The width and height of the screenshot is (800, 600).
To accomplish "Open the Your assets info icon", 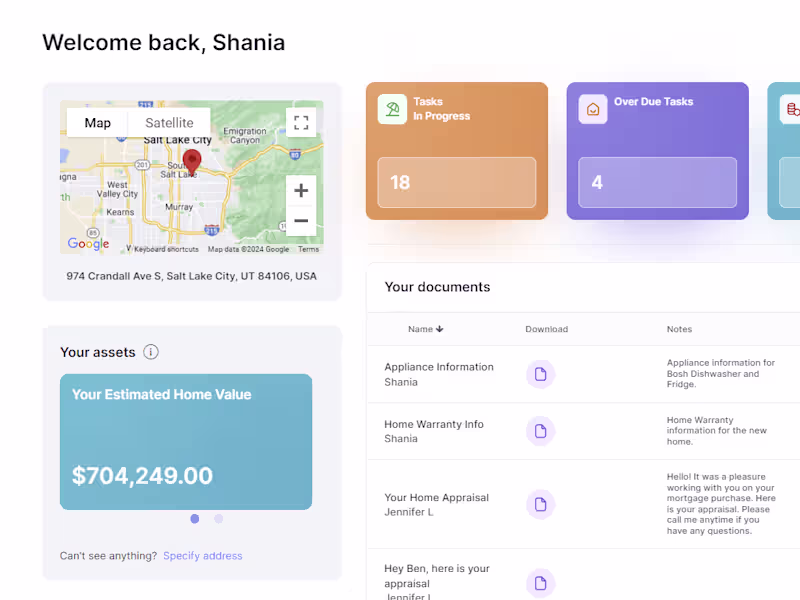I will coord(151,352).
